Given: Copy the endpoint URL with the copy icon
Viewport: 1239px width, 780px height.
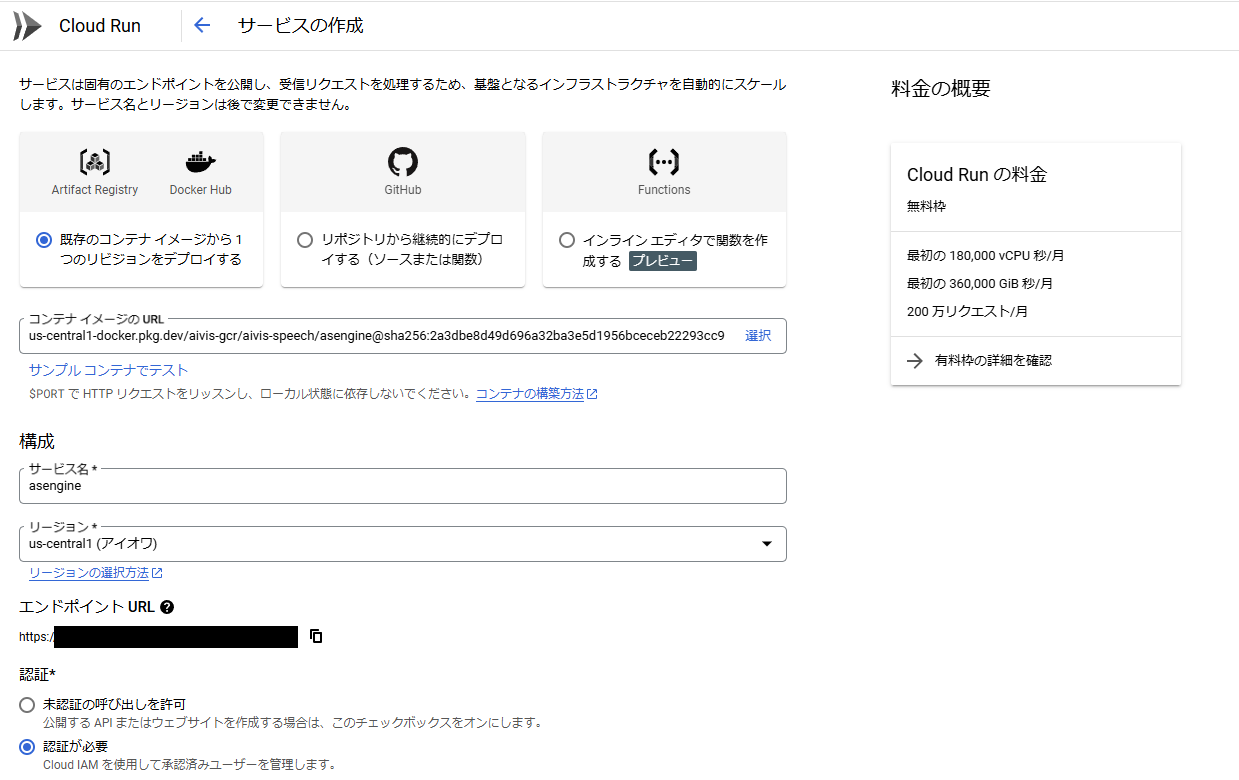Looking at the screenshot, I should tap(316, 636).
